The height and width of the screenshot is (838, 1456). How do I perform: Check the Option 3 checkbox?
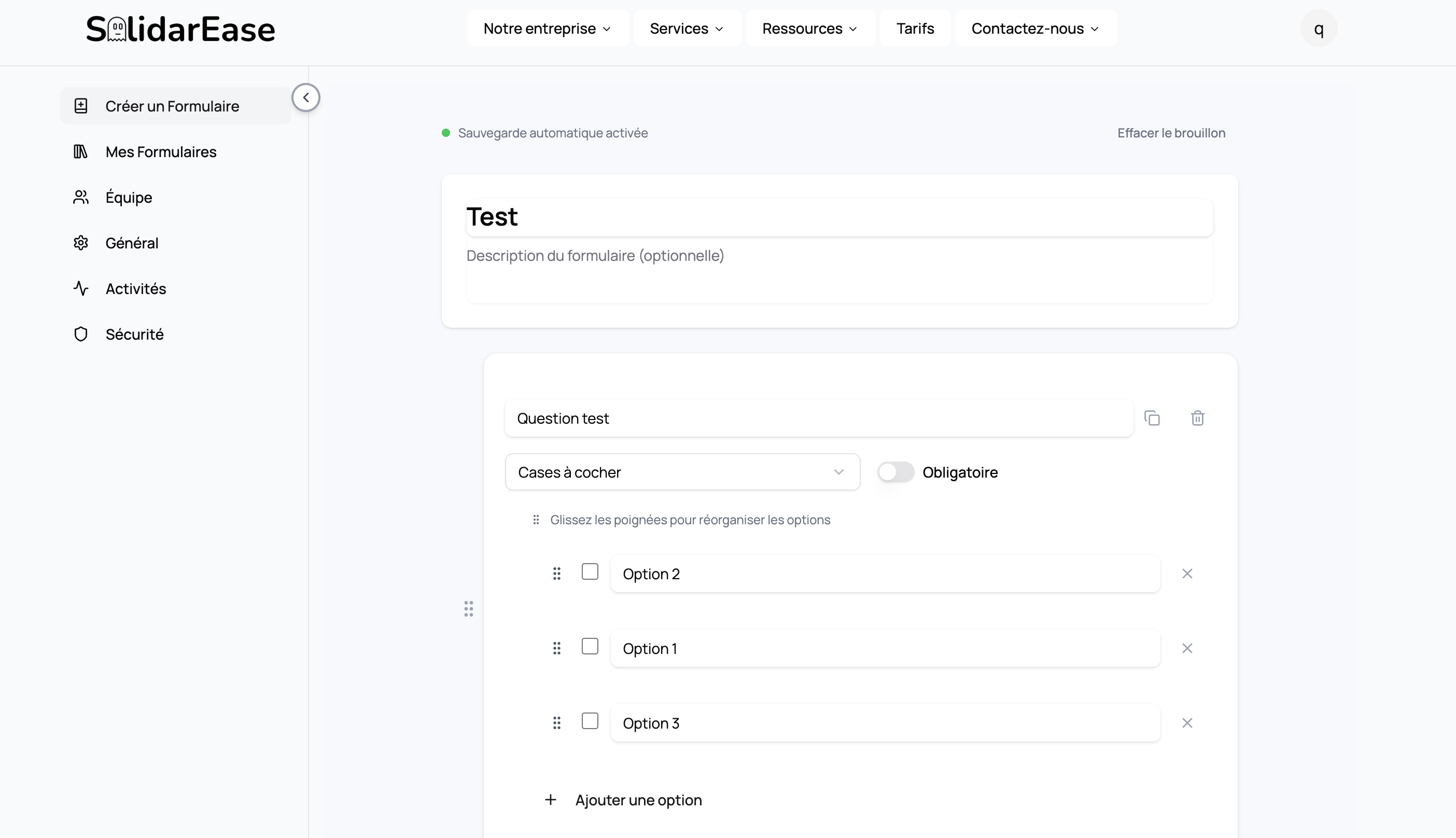click(x=590, y=722)
